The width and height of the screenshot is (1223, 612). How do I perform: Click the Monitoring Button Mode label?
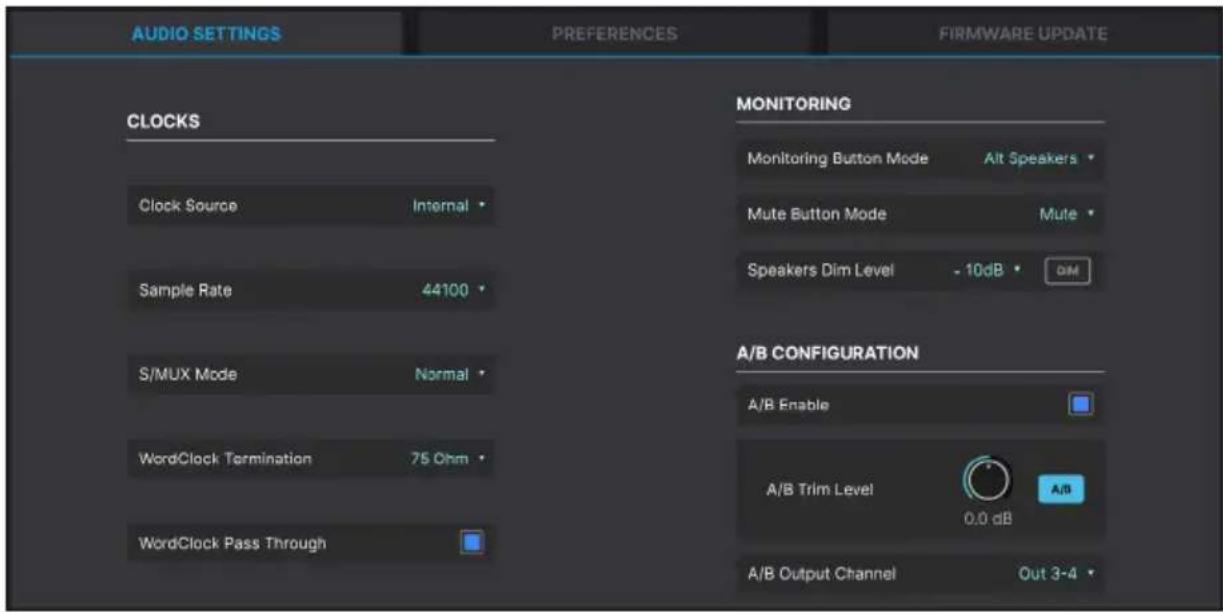click(838, 159)
